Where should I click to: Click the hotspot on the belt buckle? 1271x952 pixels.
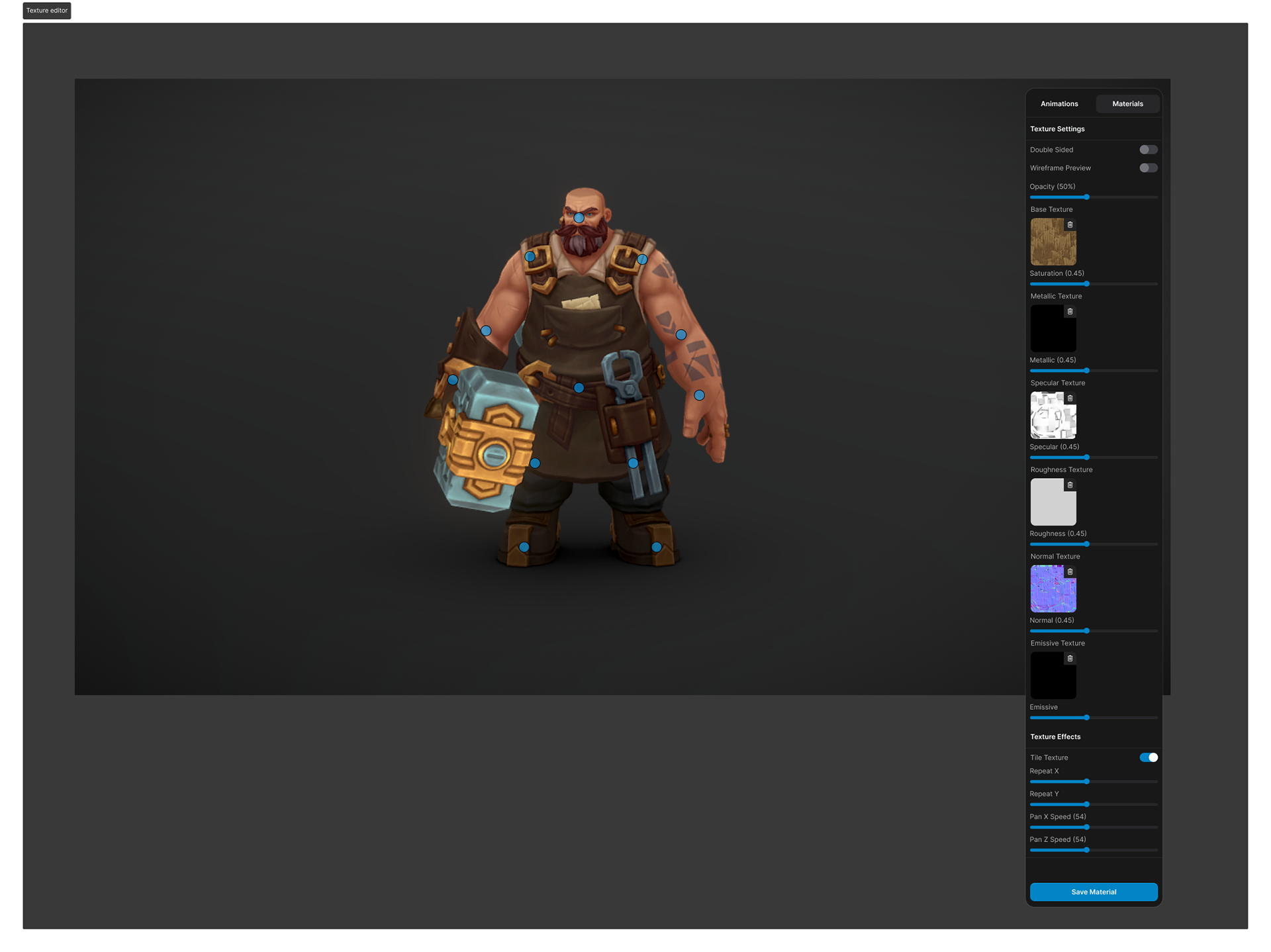point(579,388)
